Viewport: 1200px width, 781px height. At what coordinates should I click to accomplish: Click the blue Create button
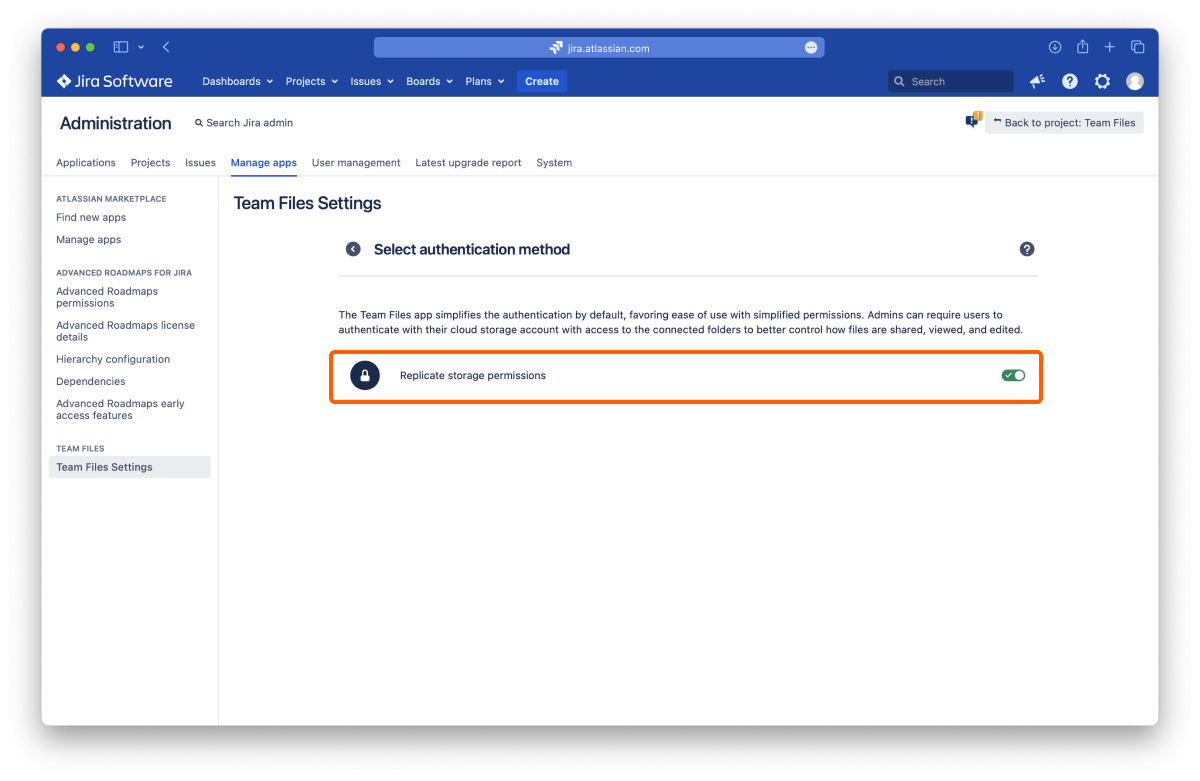[542, 81]
